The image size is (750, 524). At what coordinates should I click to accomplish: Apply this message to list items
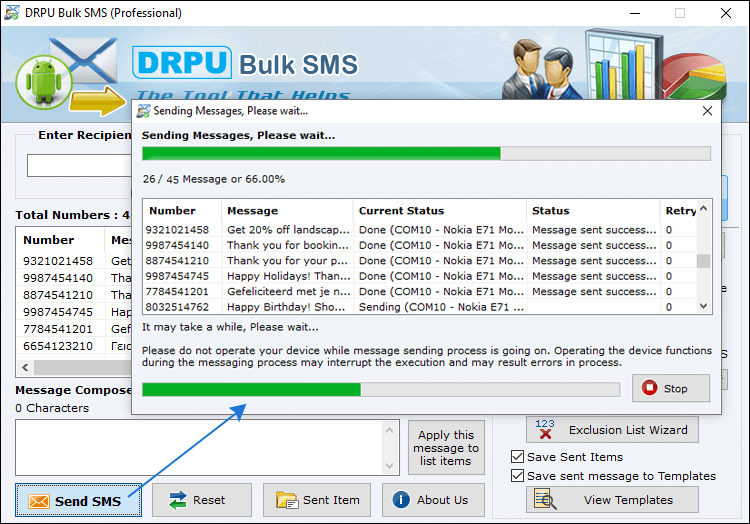446,448
